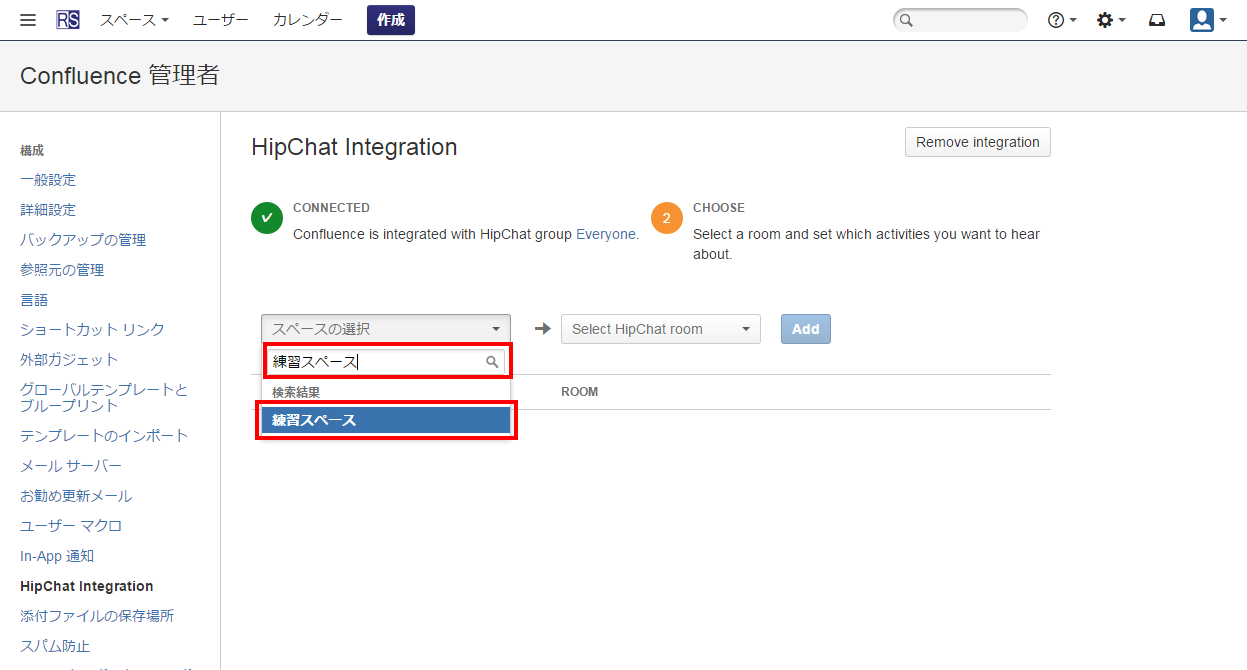Click the CONNECTED status label

pyautogui.click(x=331, y=208)
